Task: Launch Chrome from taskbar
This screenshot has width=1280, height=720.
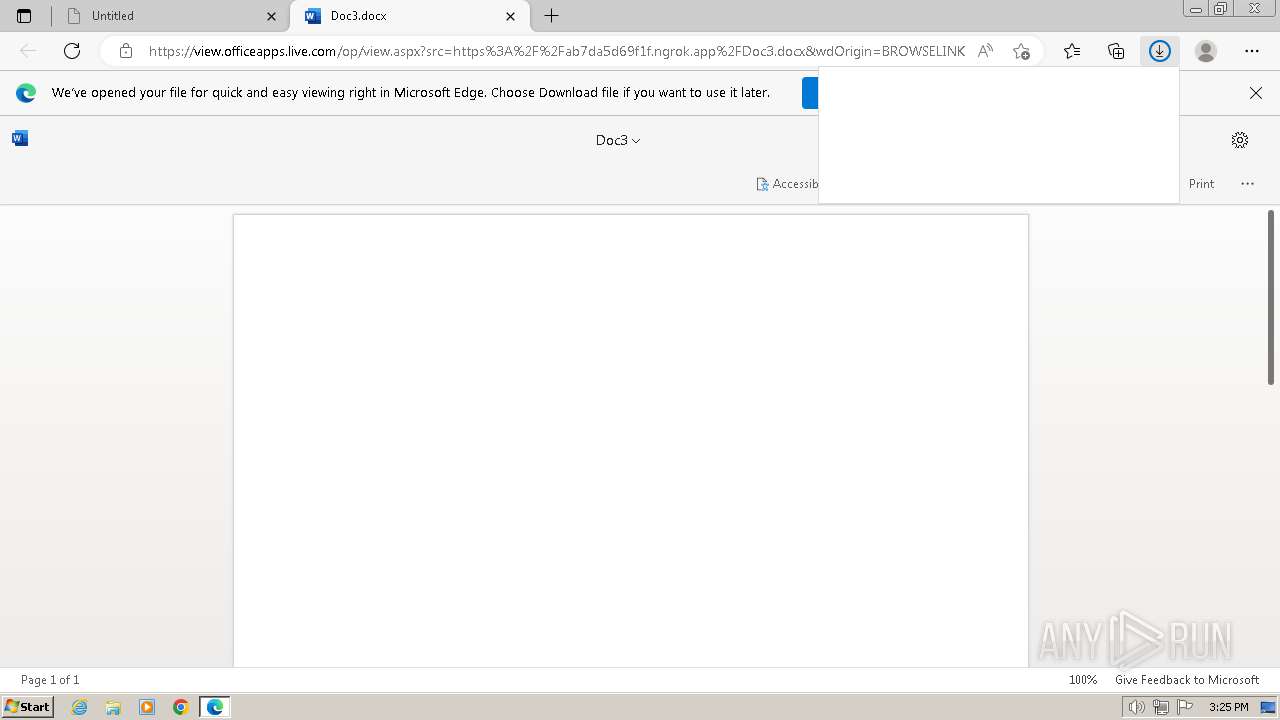Action: [181, 707]
